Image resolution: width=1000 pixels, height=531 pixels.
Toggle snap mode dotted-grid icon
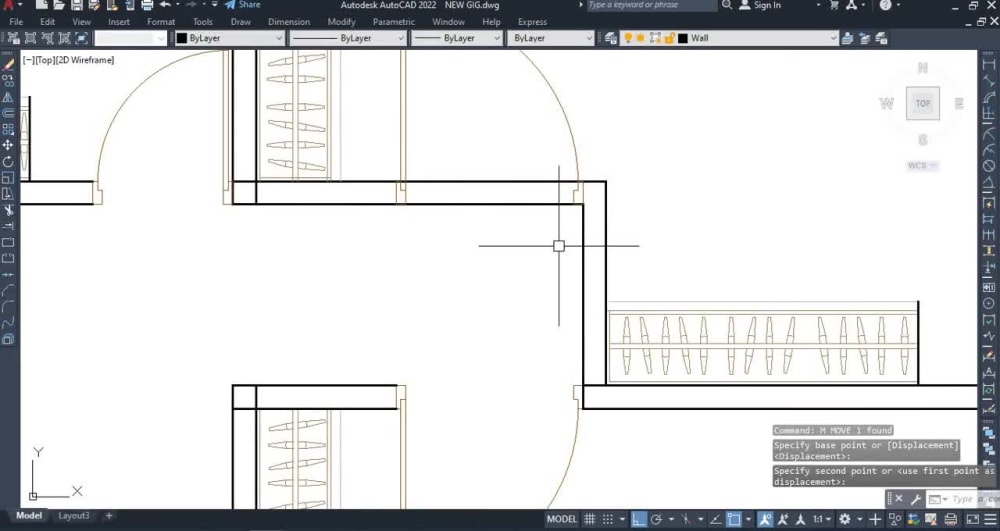[x=608, y=520]
